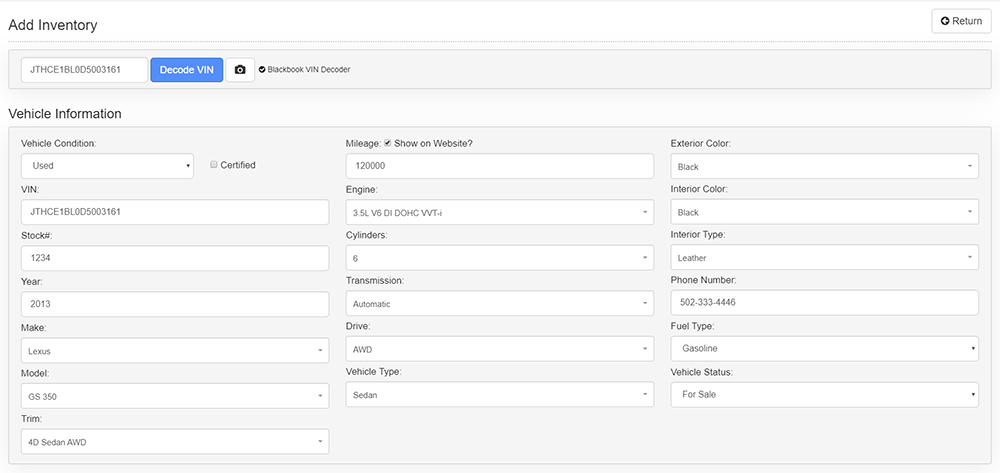Expand the Engine dropdown
The image size is (1000, 473).
tap(499, 212)
